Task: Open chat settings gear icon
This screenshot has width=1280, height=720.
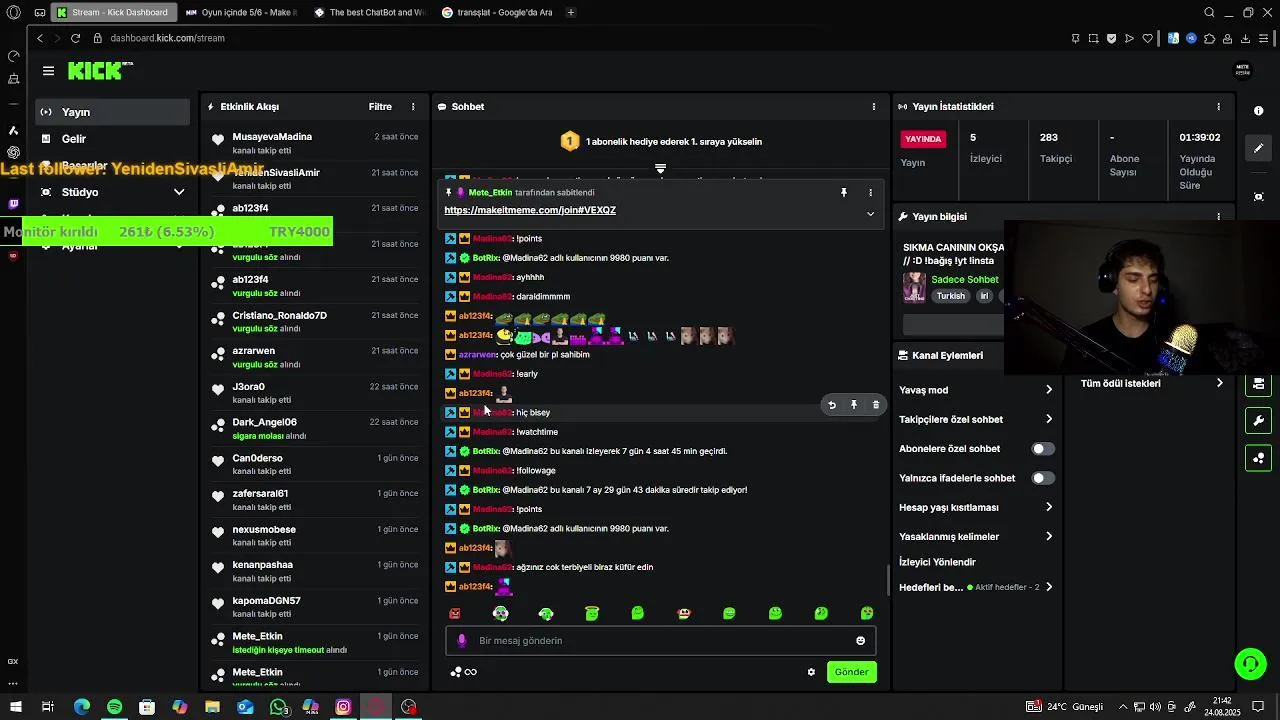Action: [811, 672]
